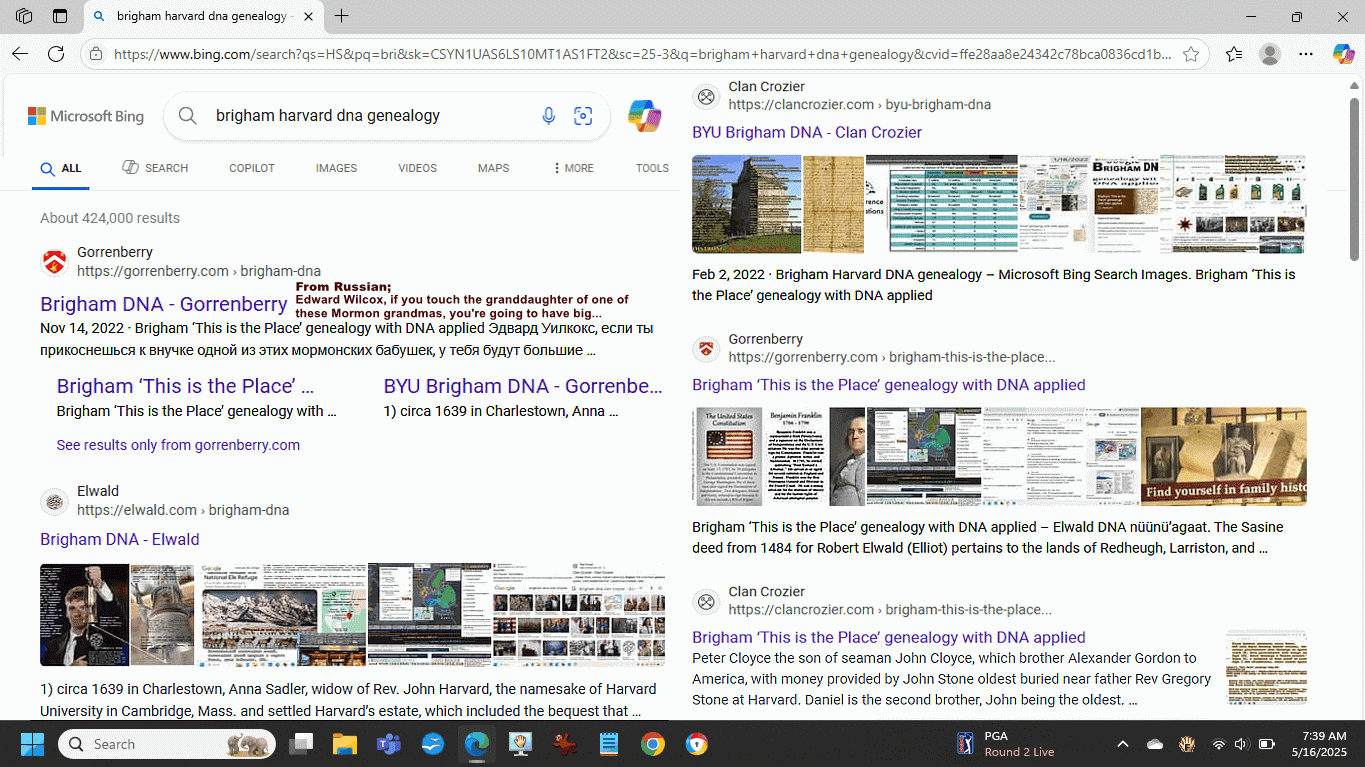Image resolution: width=1365 pixels, height=767 pixels.
Task: Click the taskbar Search box
Action: point(168,744)
